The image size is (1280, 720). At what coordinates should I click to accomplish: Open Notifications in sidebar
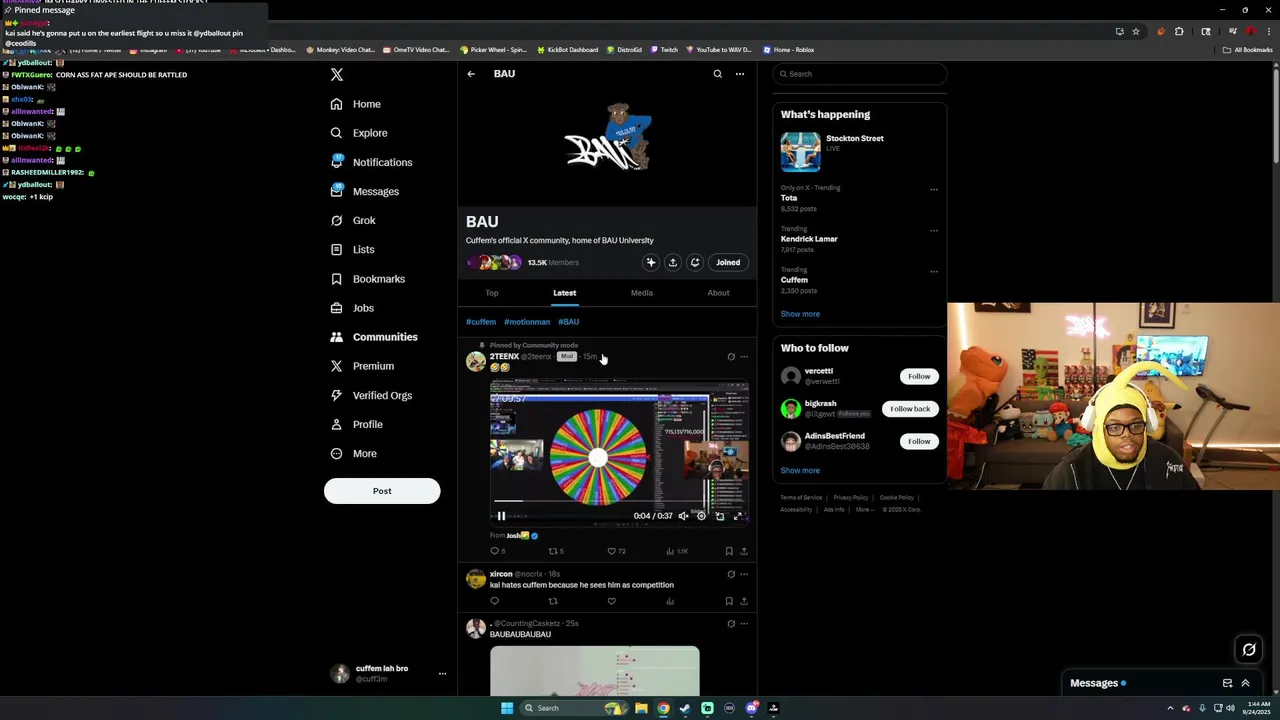tap(370, 162)
